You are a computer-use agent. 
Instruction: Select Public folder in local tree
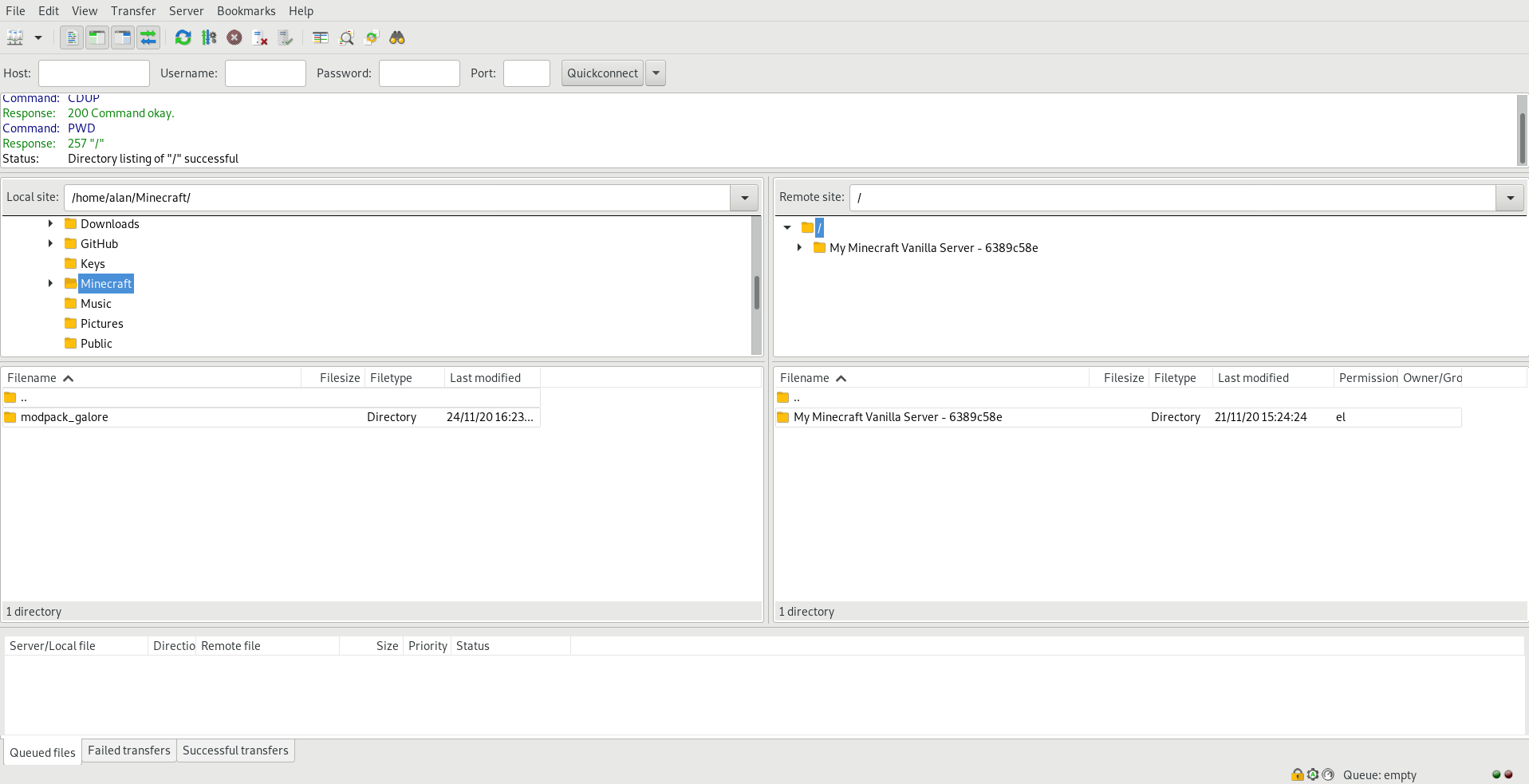coord(96,344)
